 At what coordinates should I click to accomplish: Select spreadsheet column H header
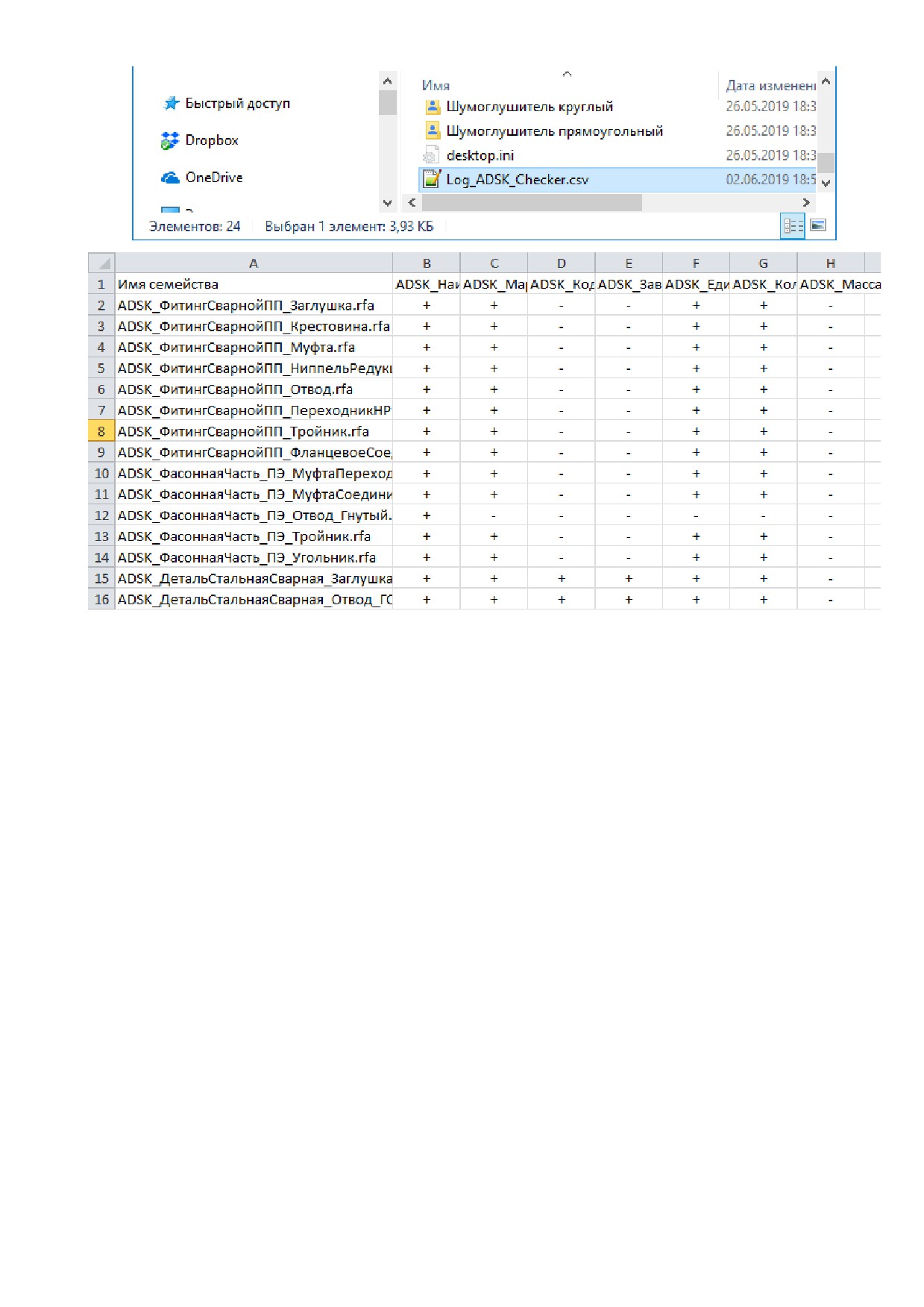[x=831, y=263]
